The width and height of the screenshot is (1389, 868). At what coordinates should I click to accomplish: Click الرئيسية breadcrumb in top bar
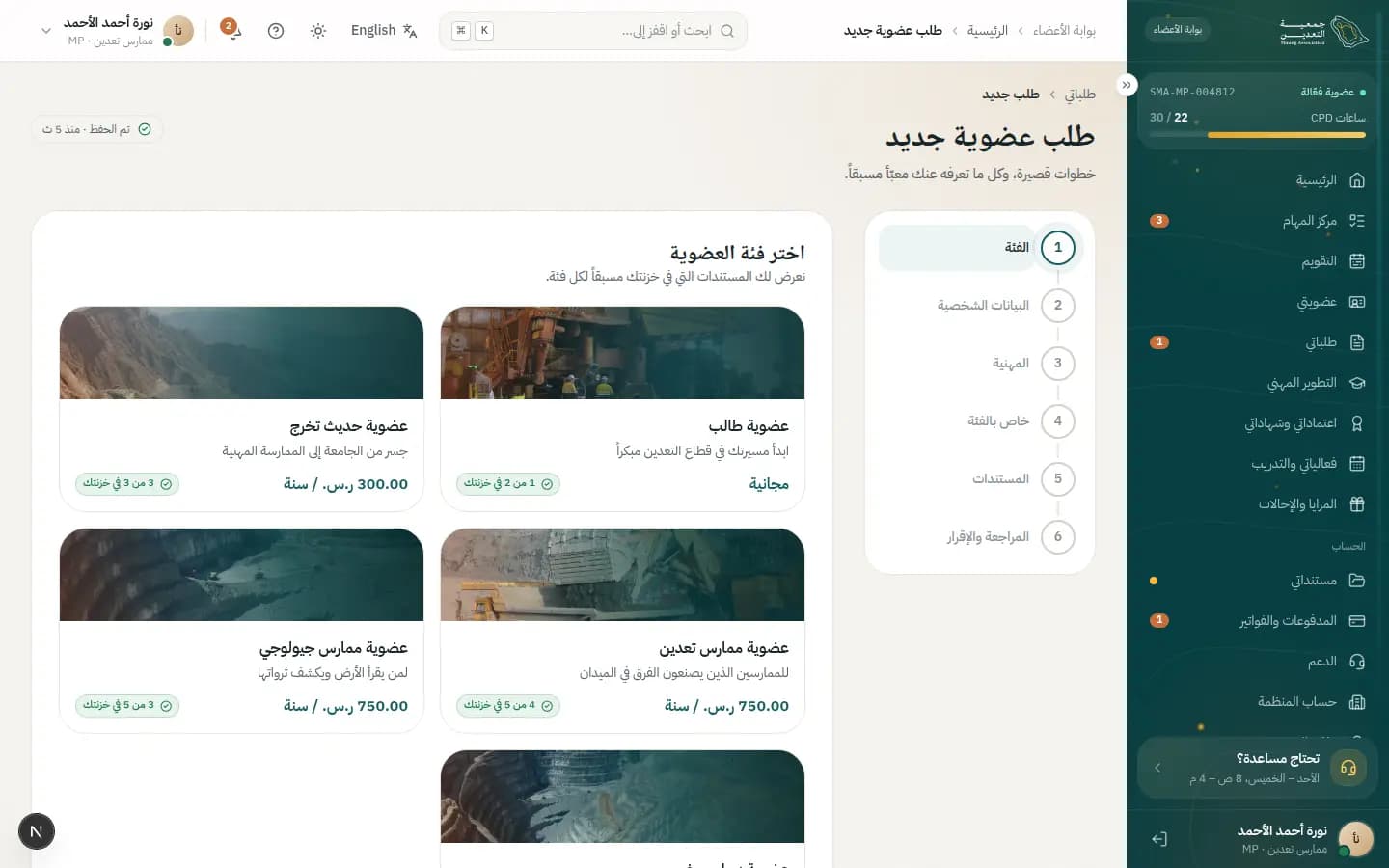[x=987, y=31]
